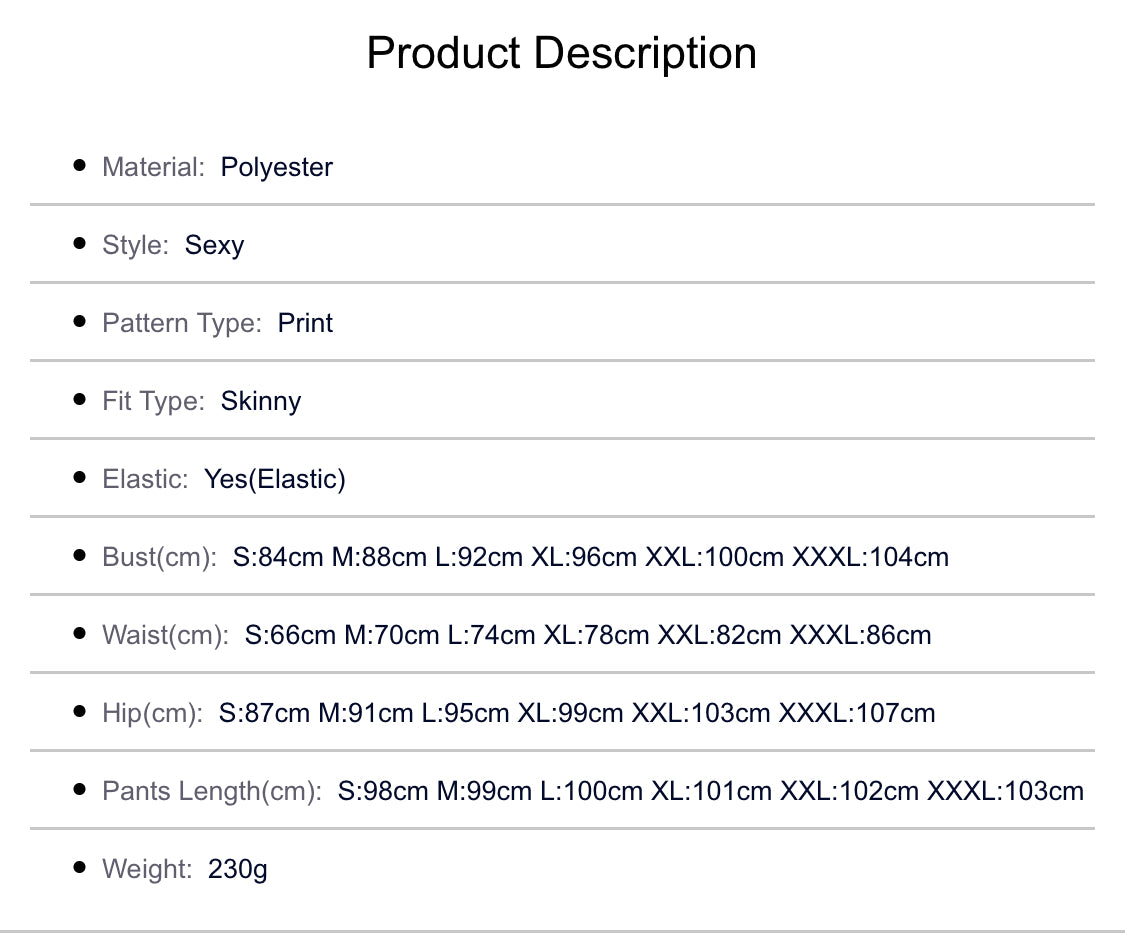Select the Print pattern value

click(305, 323)
